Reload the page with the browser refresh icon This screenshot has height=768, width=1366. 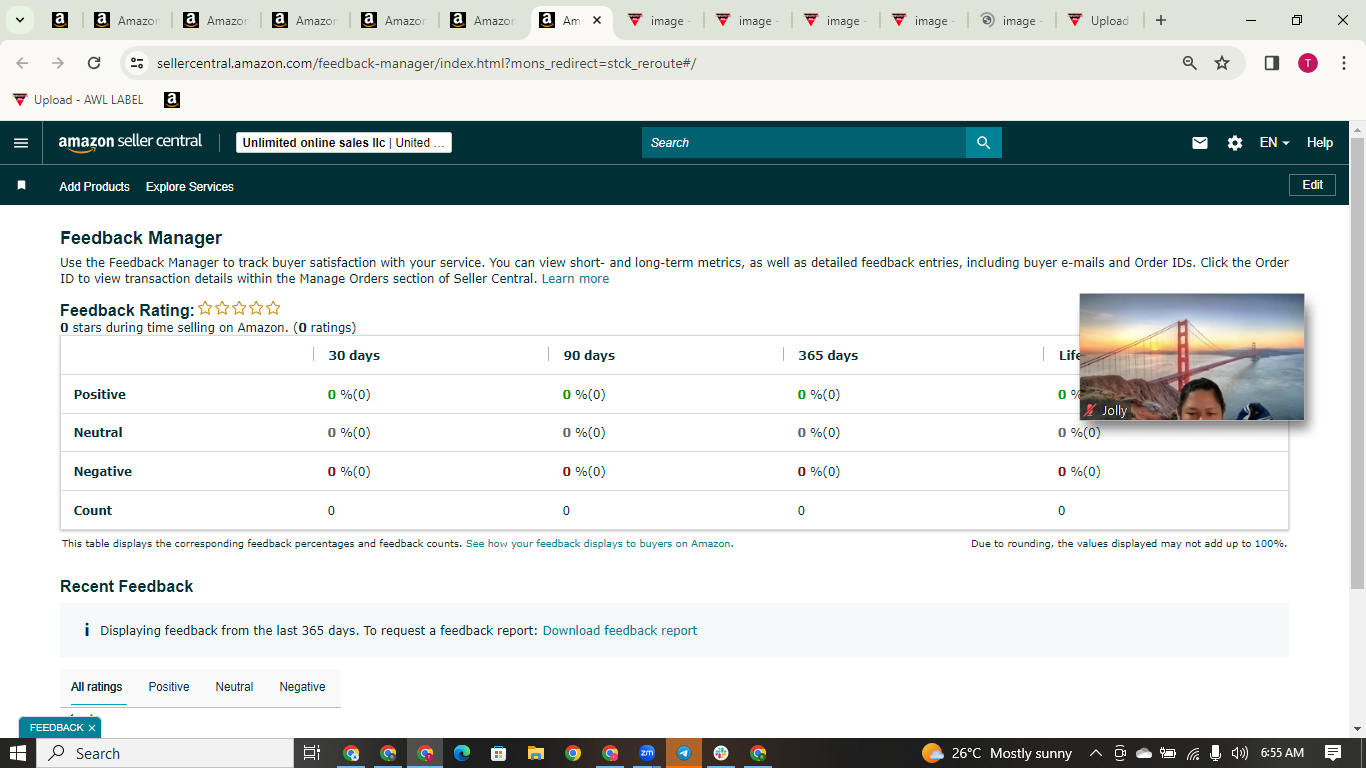[x=94, y=63]
